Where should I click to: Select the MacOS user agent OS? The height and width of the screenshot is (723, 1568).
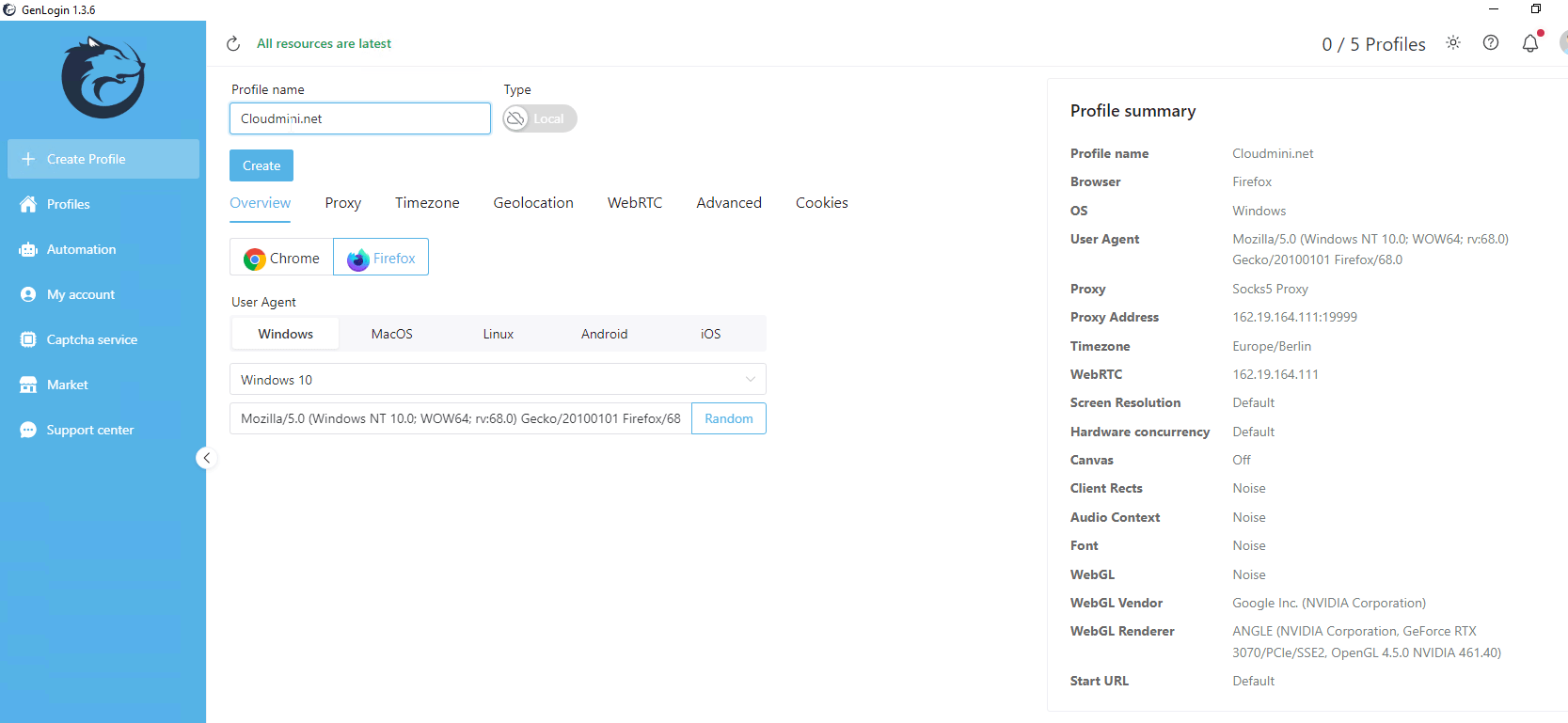pyautogui.click(x=392, y=334)
